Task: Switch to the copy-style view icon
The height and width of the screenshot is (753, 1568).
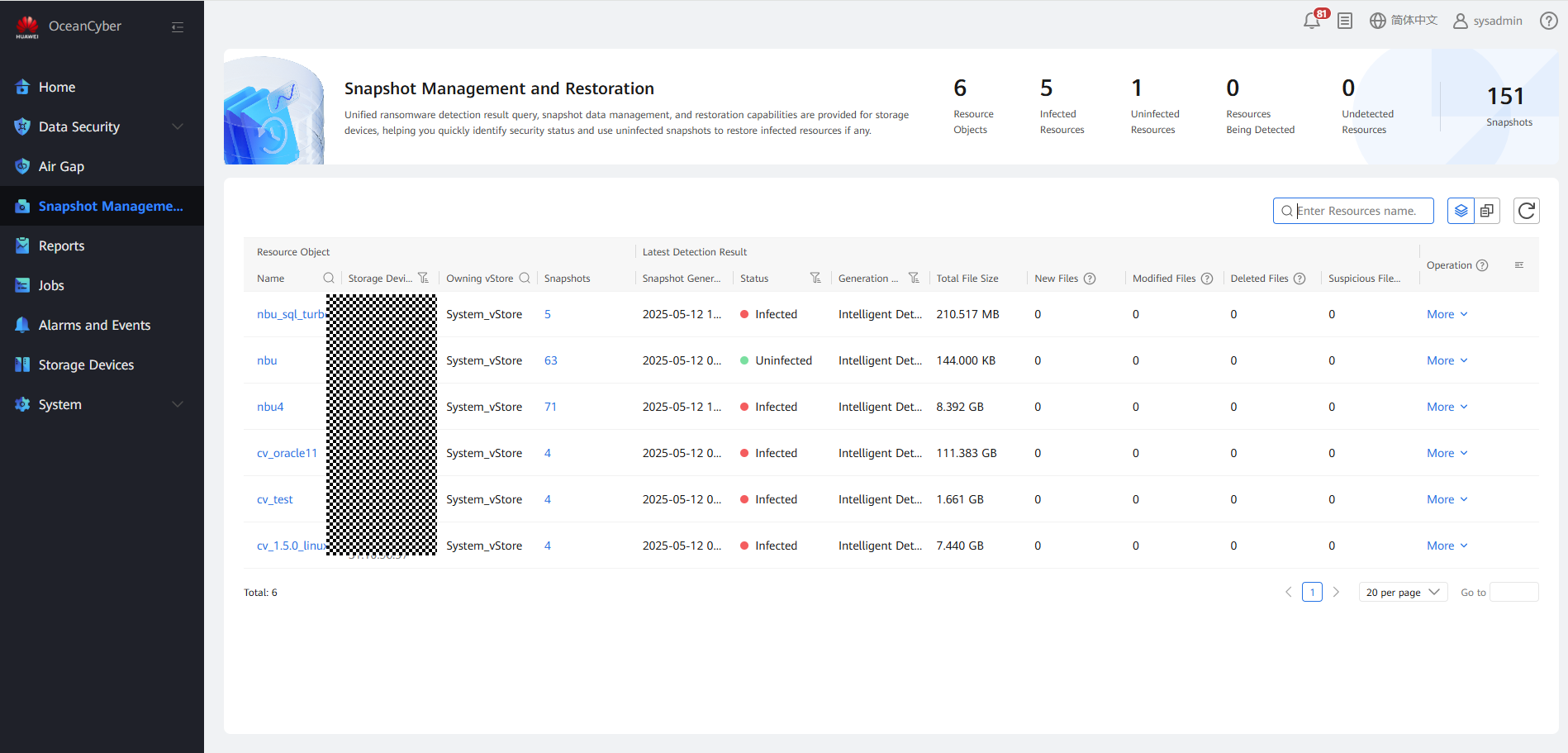Action: [x=1487, y=211]
